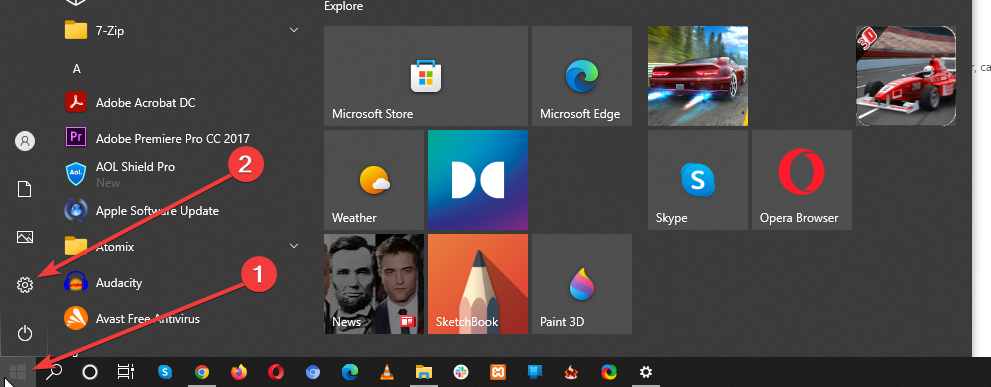Open Firefox from the taskbar
The image size is (991, 387).
239,372
